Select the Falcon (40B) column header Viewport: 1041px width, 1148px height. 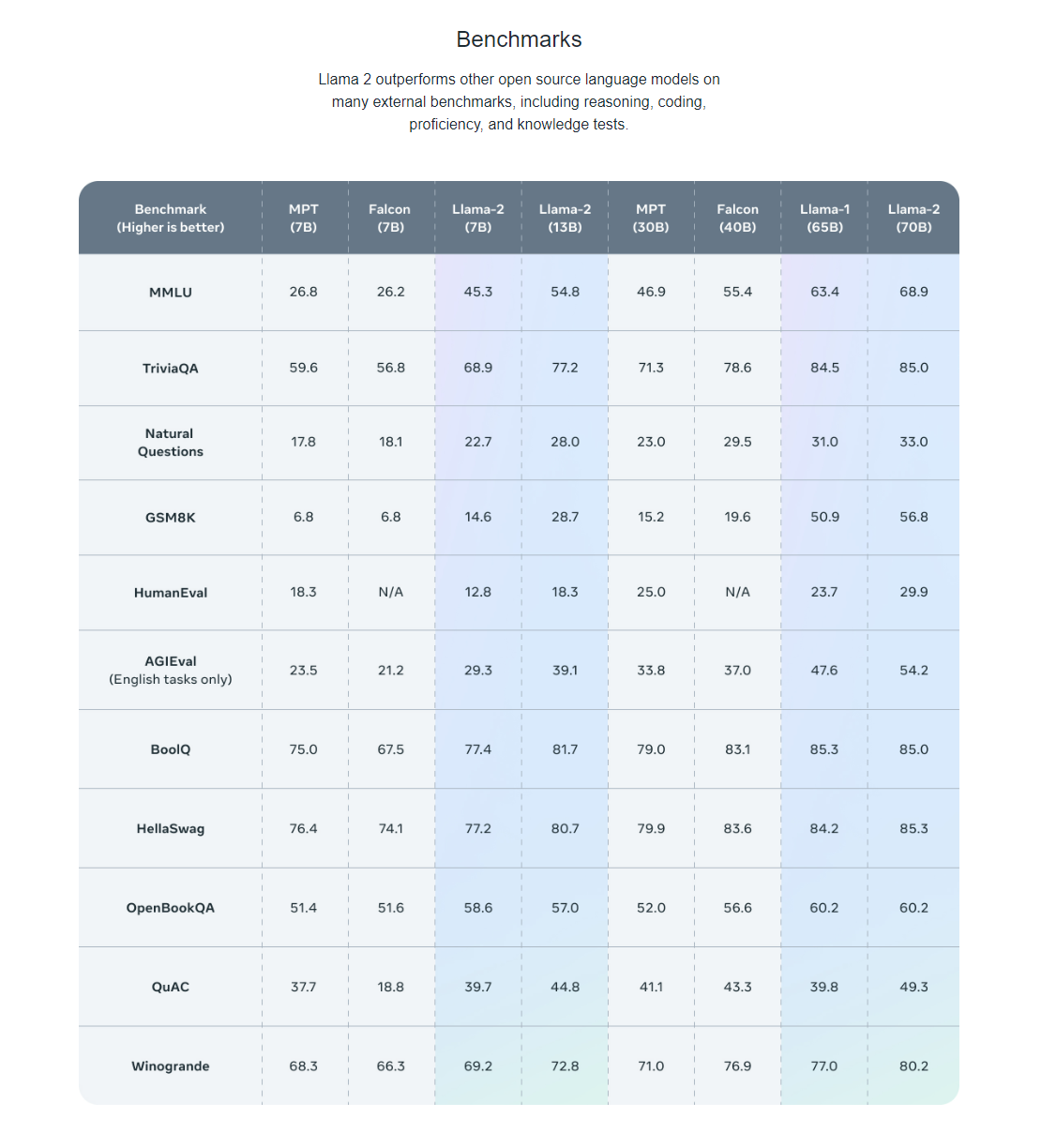point(737,219)
